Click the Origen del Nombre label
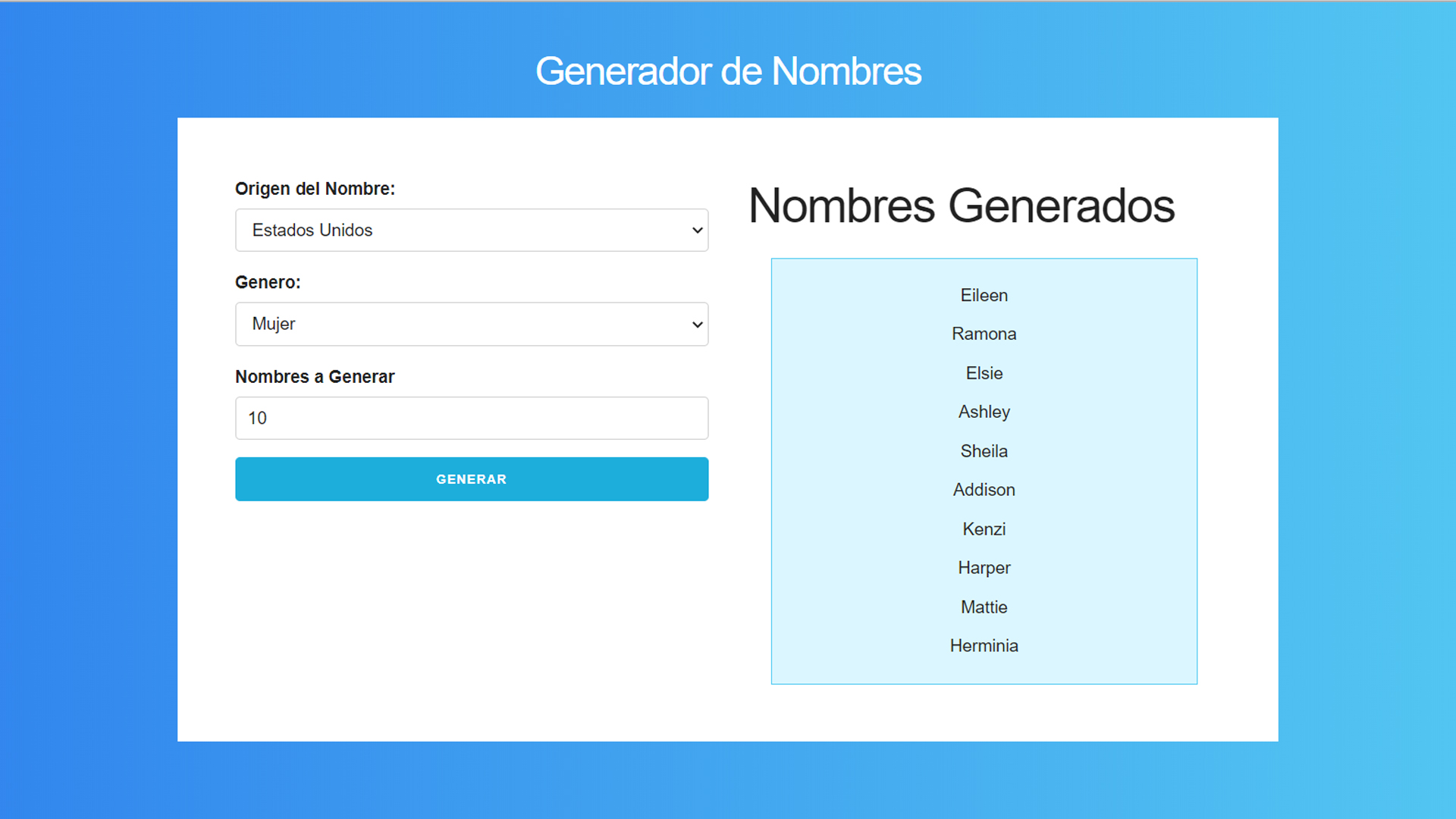This screenshot has width=1456, height=819. (x=315, y=189)
